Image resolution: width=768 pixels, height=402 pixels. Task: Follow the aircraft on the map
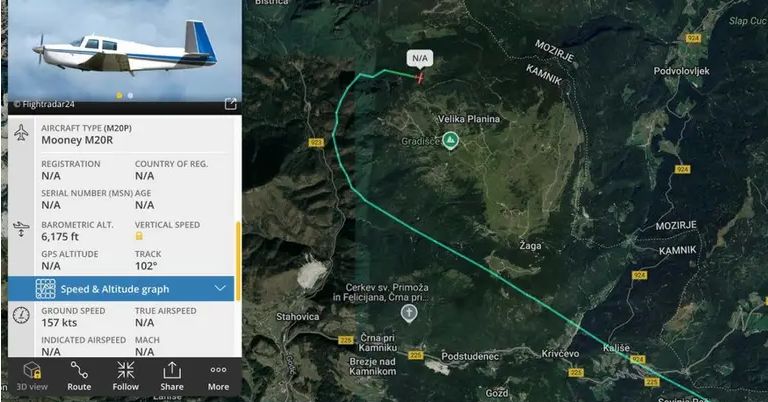tap(125, 376)
